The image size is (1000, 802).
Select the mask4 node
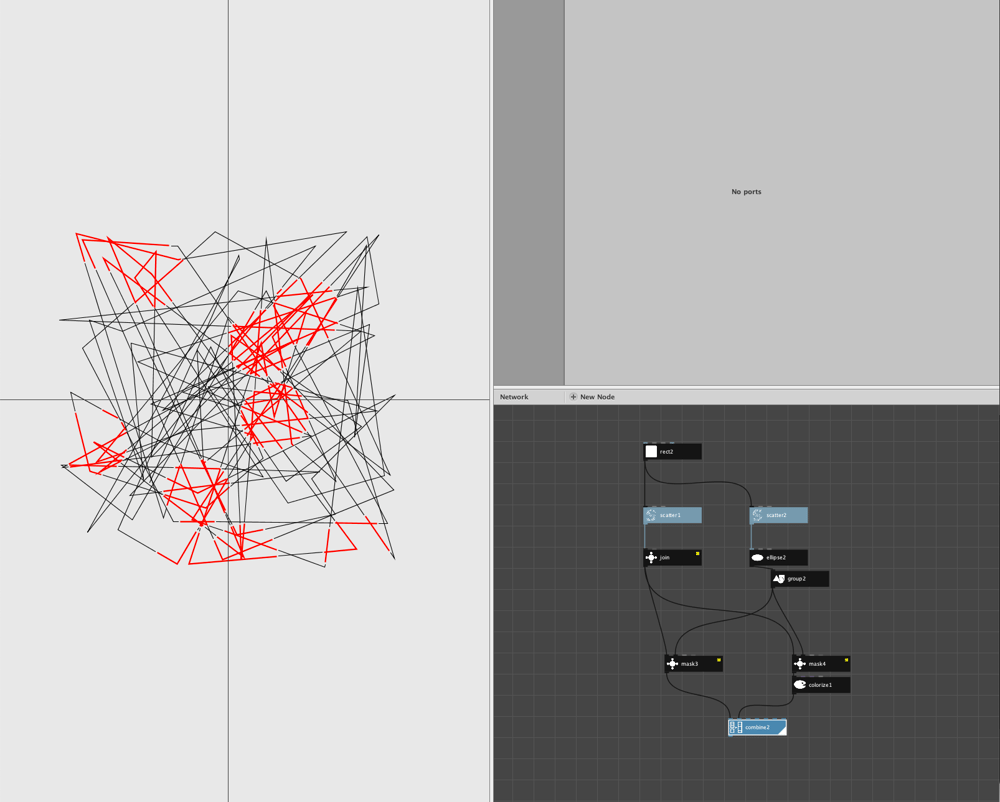tap(821, 664)
